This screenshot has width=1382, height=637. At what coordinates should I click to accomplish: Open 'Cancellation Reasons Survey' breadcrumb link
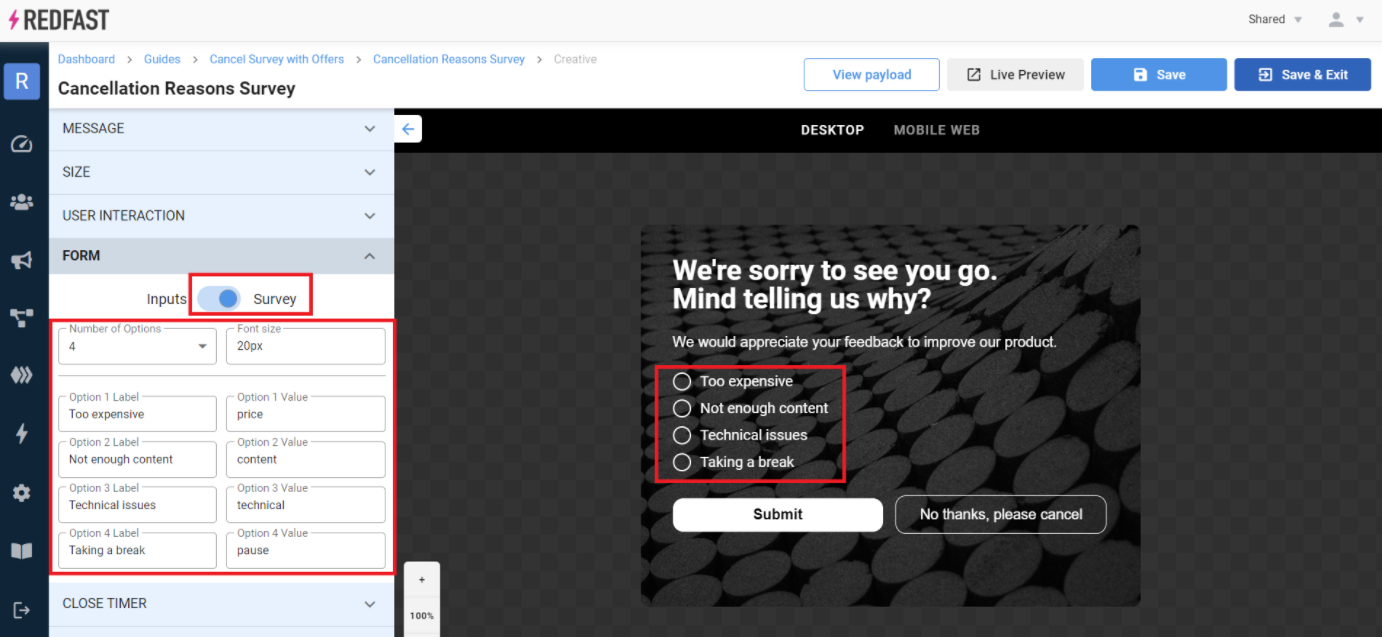point(449,59)
